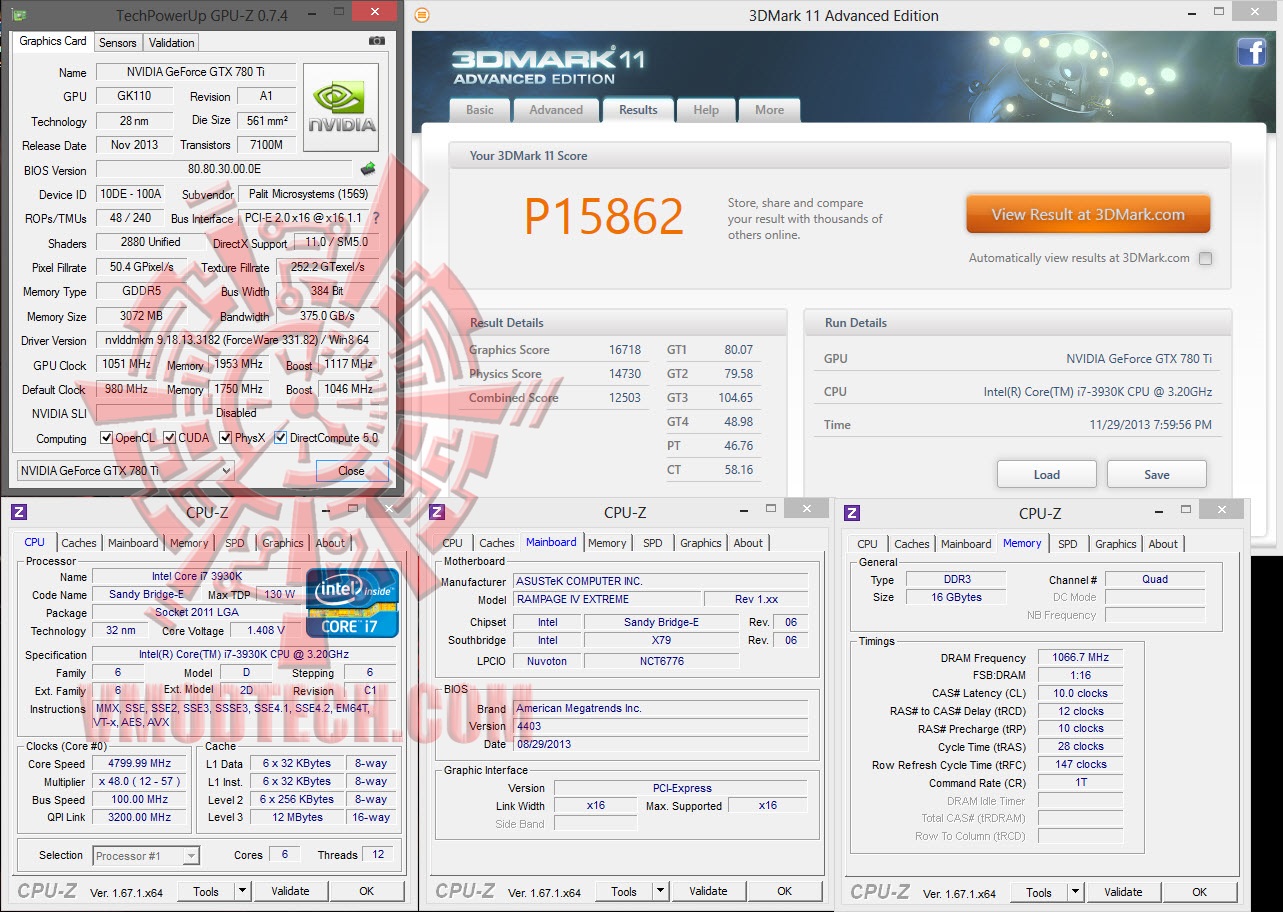The height and width of the screenshot is (912, 1283).
Task: Click Z icon of CPU-Z Memory window
Action: tap(852, 513)
